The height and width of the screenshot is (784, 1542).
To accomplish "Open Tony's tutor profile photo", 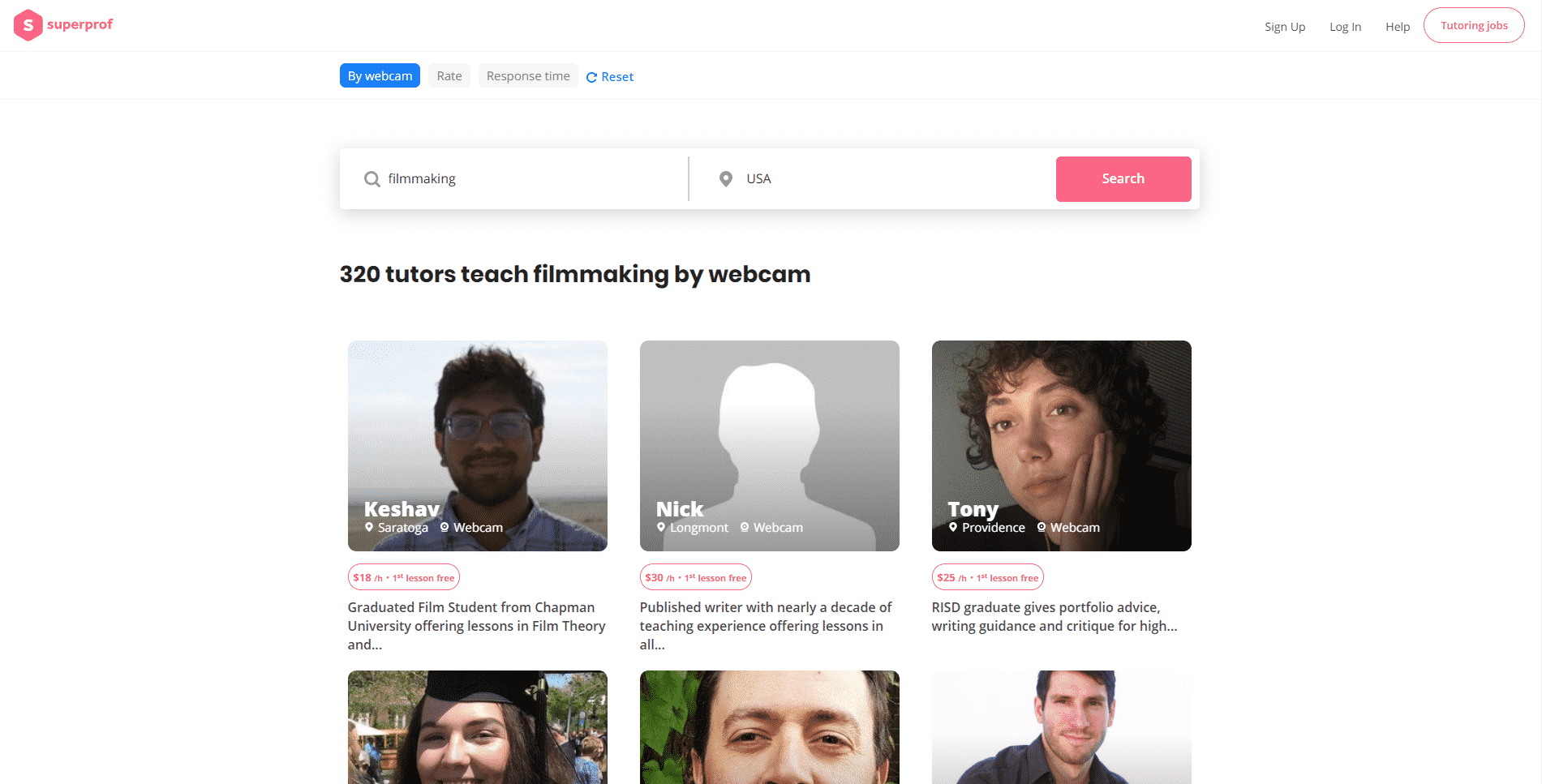I will [x=1062, y=446].
